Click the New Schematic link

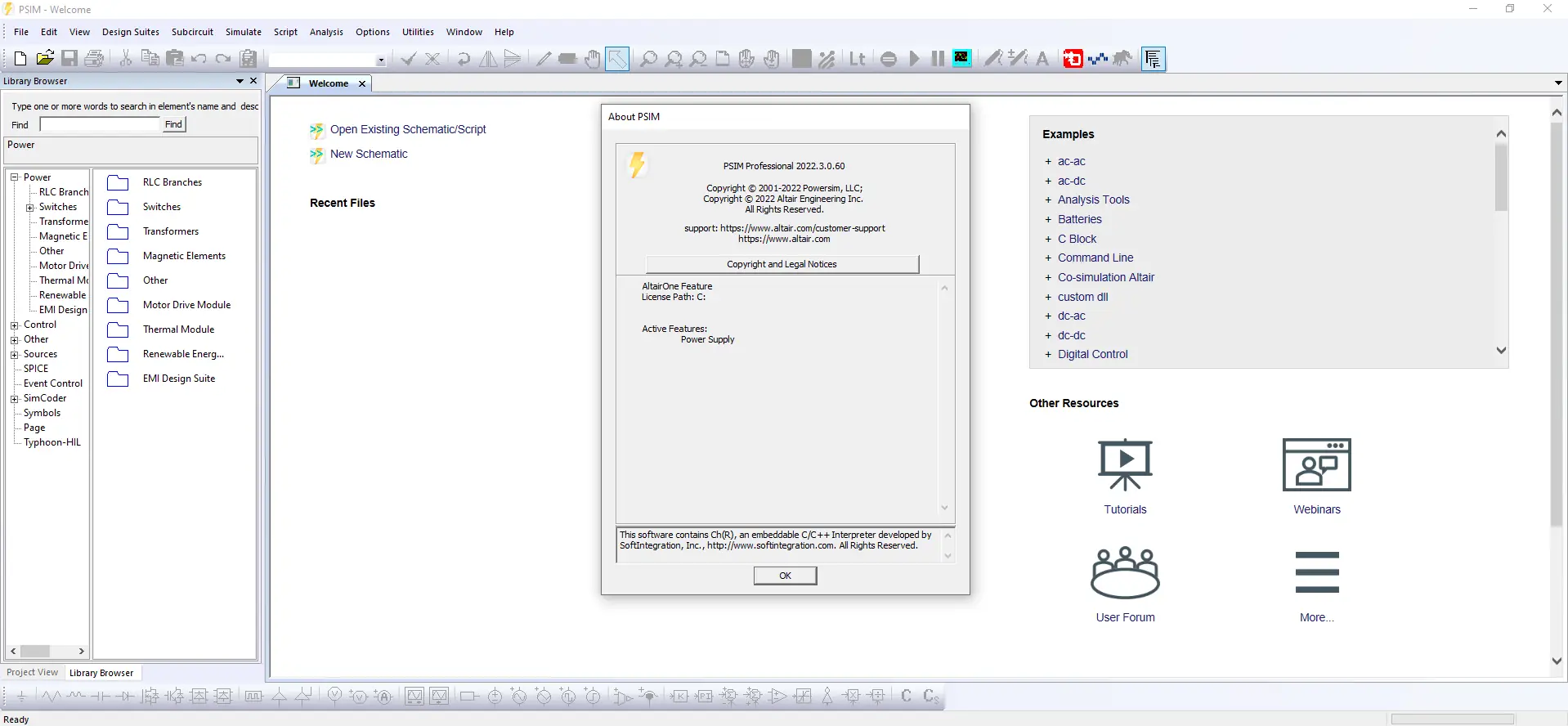tap(369, 154)
